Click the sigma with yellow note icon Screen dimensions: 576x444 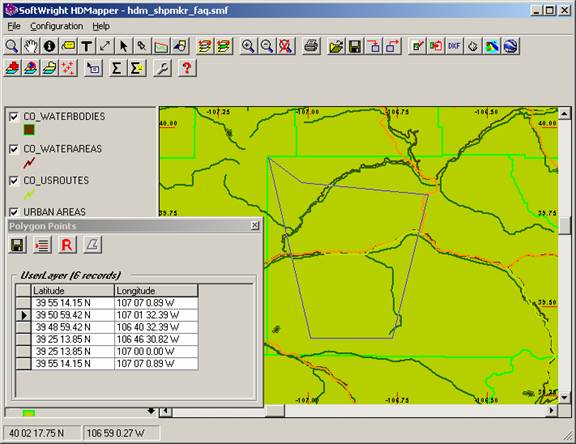[136, 68]
